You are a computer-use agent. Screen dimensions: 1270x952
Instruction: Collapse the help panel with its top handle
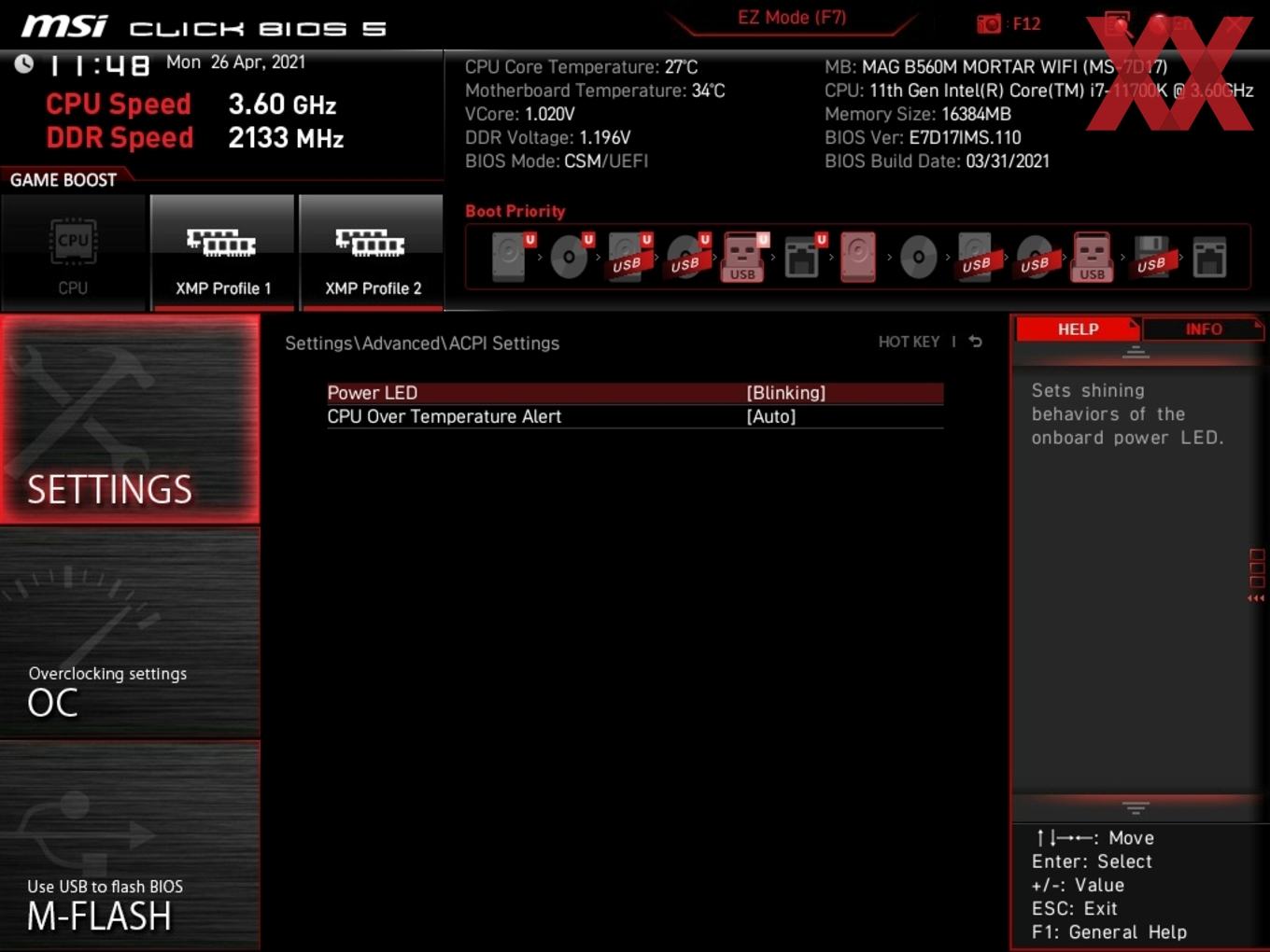tap(1136, 352)
